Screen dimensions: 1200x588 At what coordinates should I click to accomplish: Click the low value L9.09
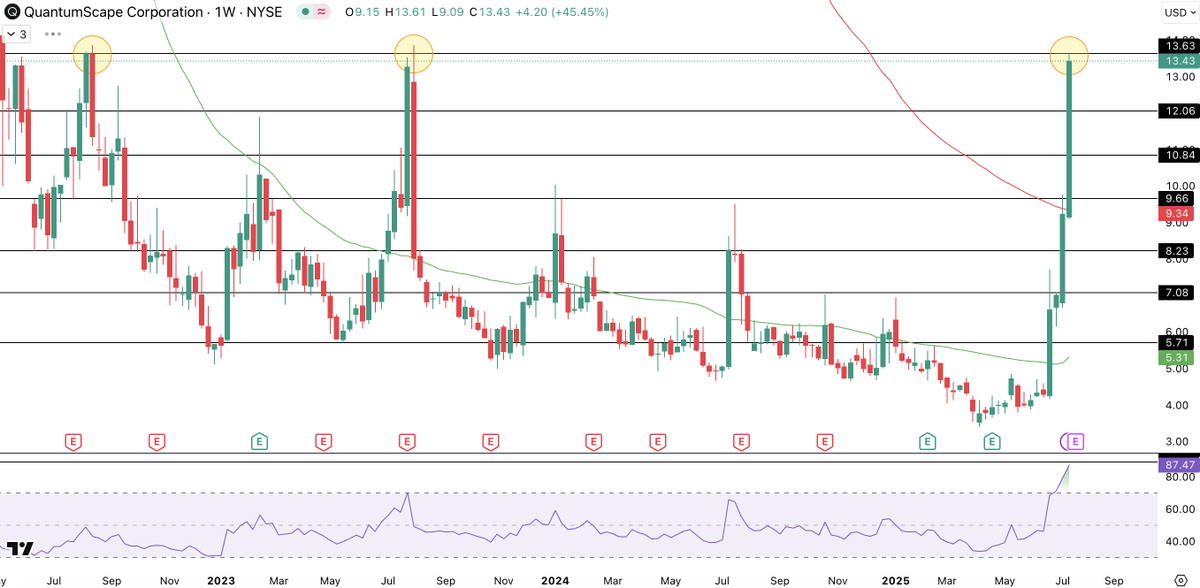tap(446, 12)
